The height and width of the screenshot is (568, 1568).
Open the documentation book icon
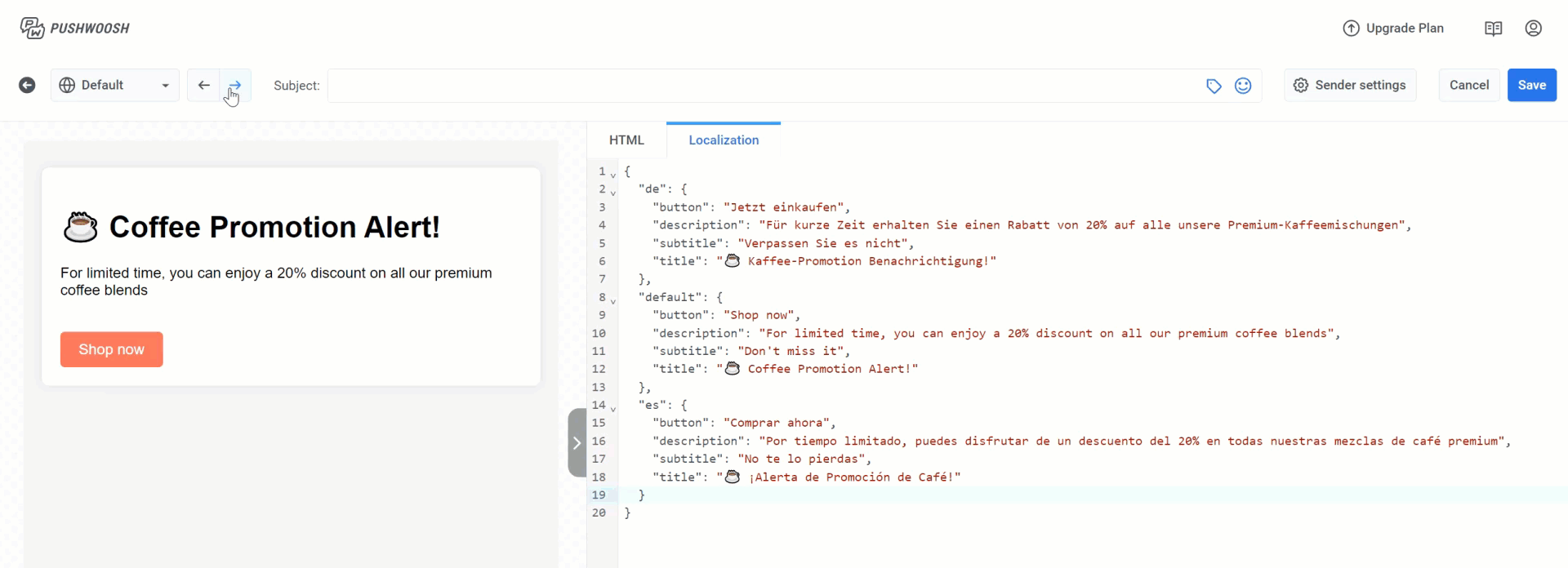pyautogui.click(x=1493, y=29)
